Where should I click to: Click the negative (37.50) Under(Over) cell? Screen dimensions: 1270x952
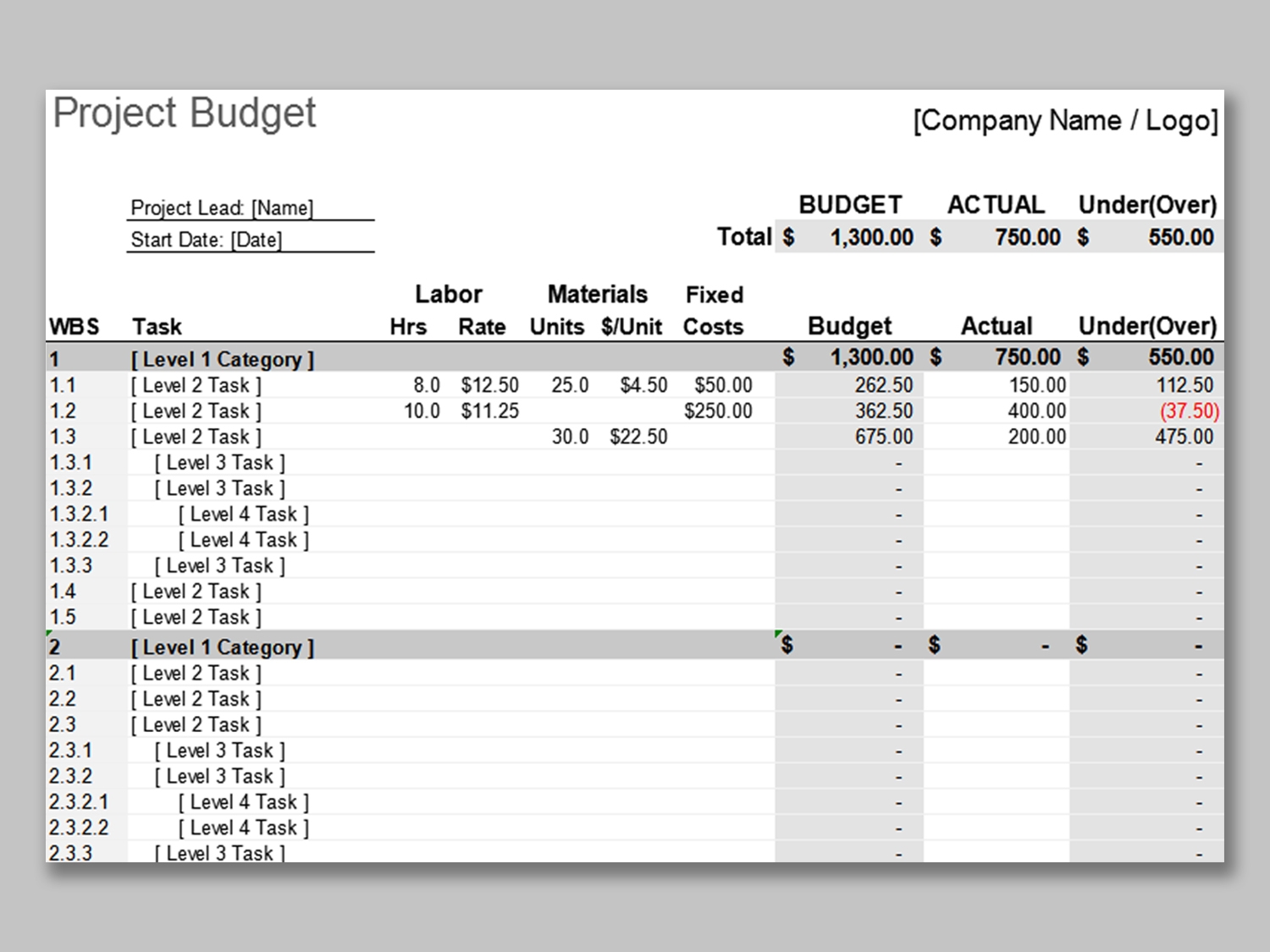pyautogui.click(x=1189, y=411)
